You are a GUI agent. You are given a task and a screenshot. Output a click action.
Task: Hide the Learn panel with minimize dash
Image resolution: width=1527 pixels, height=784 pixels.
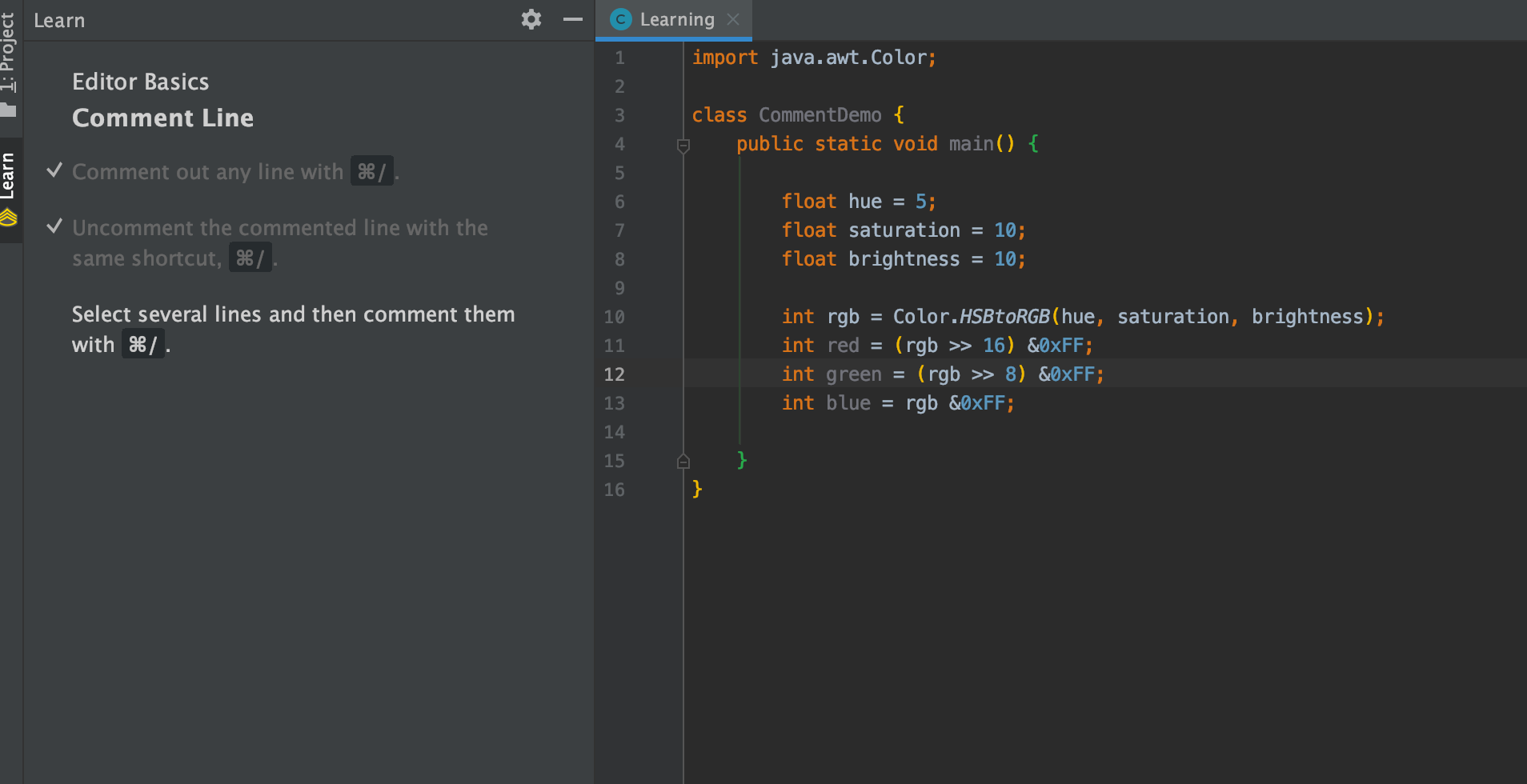point(573,19)
